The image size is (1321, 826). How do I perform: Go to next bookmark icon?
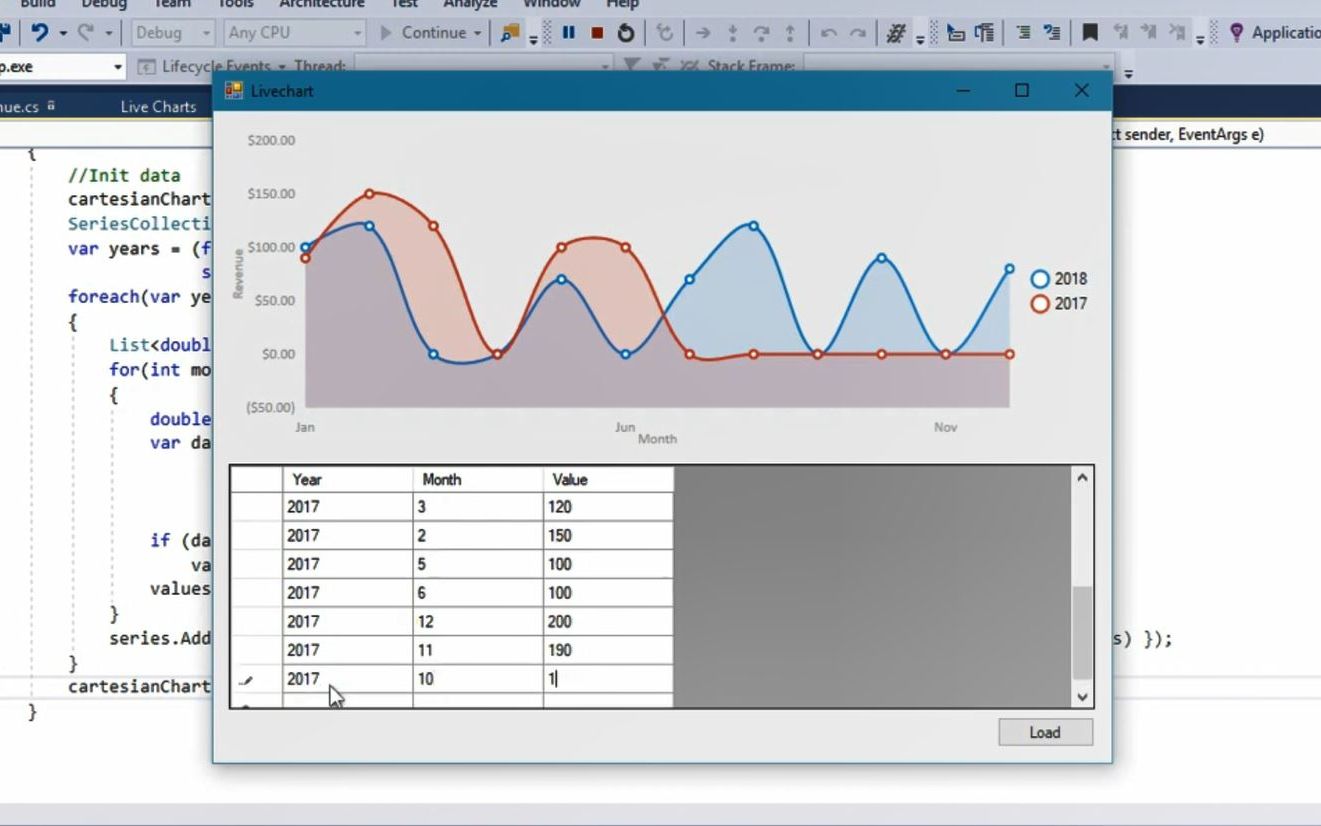coord(1147,32)
